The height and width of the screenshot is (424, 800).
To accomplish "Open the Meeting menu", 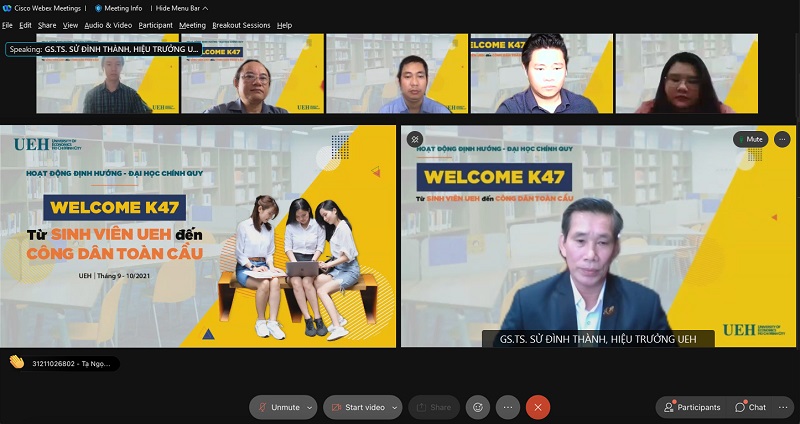I will coord(192,25).
